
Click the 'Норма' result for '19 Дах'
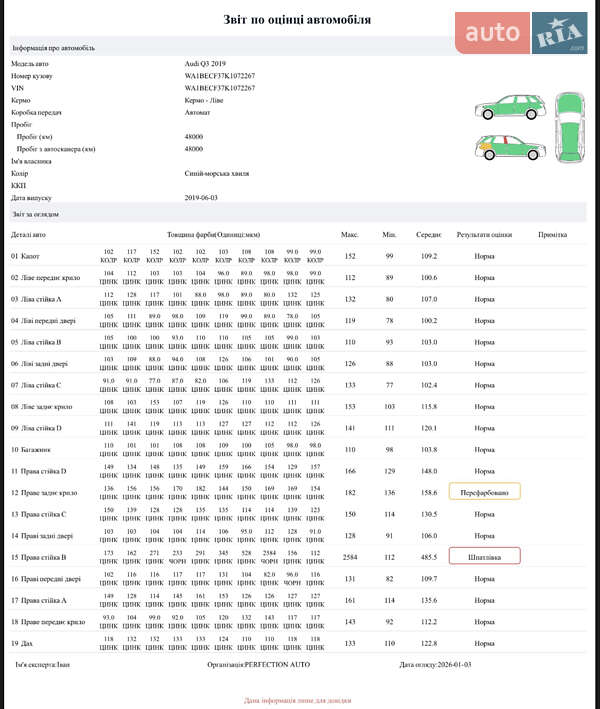tap(485, 643)
